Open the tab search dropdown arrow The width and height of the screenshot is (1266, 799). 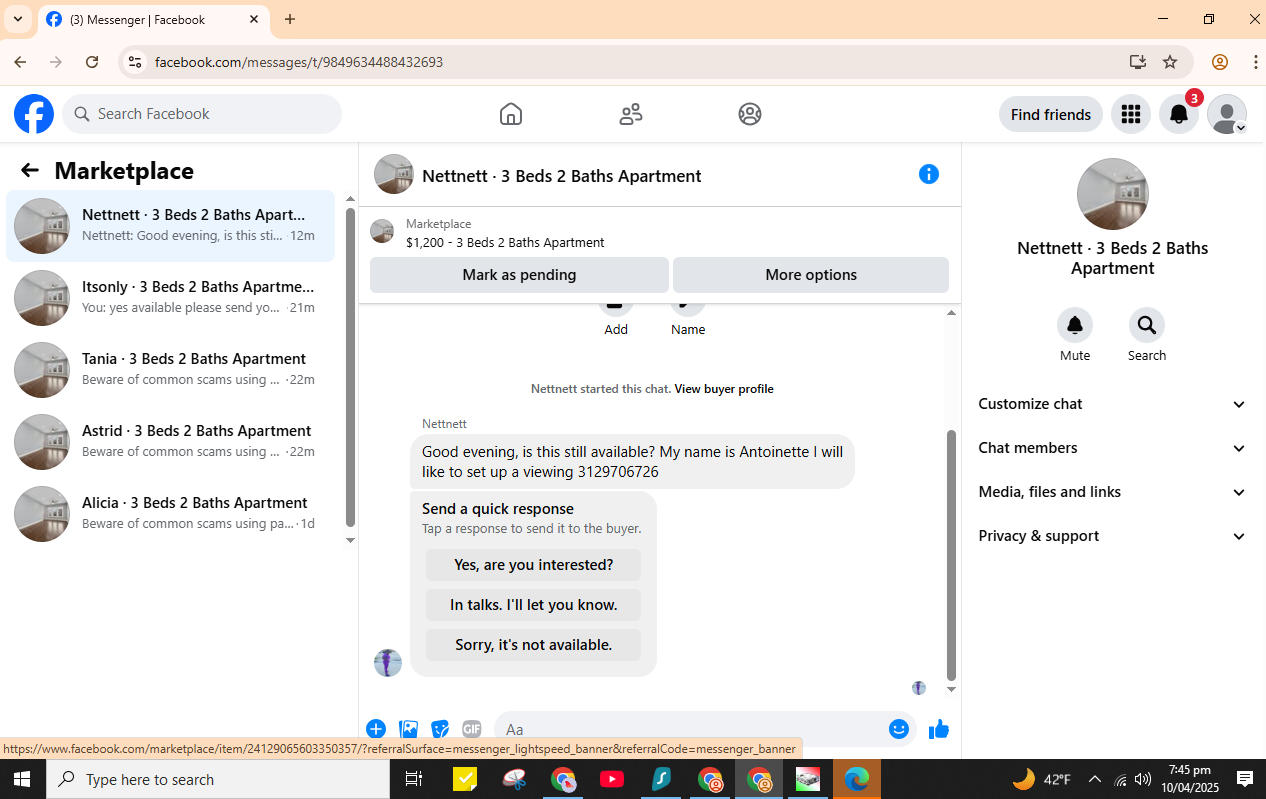click(18, 19)
